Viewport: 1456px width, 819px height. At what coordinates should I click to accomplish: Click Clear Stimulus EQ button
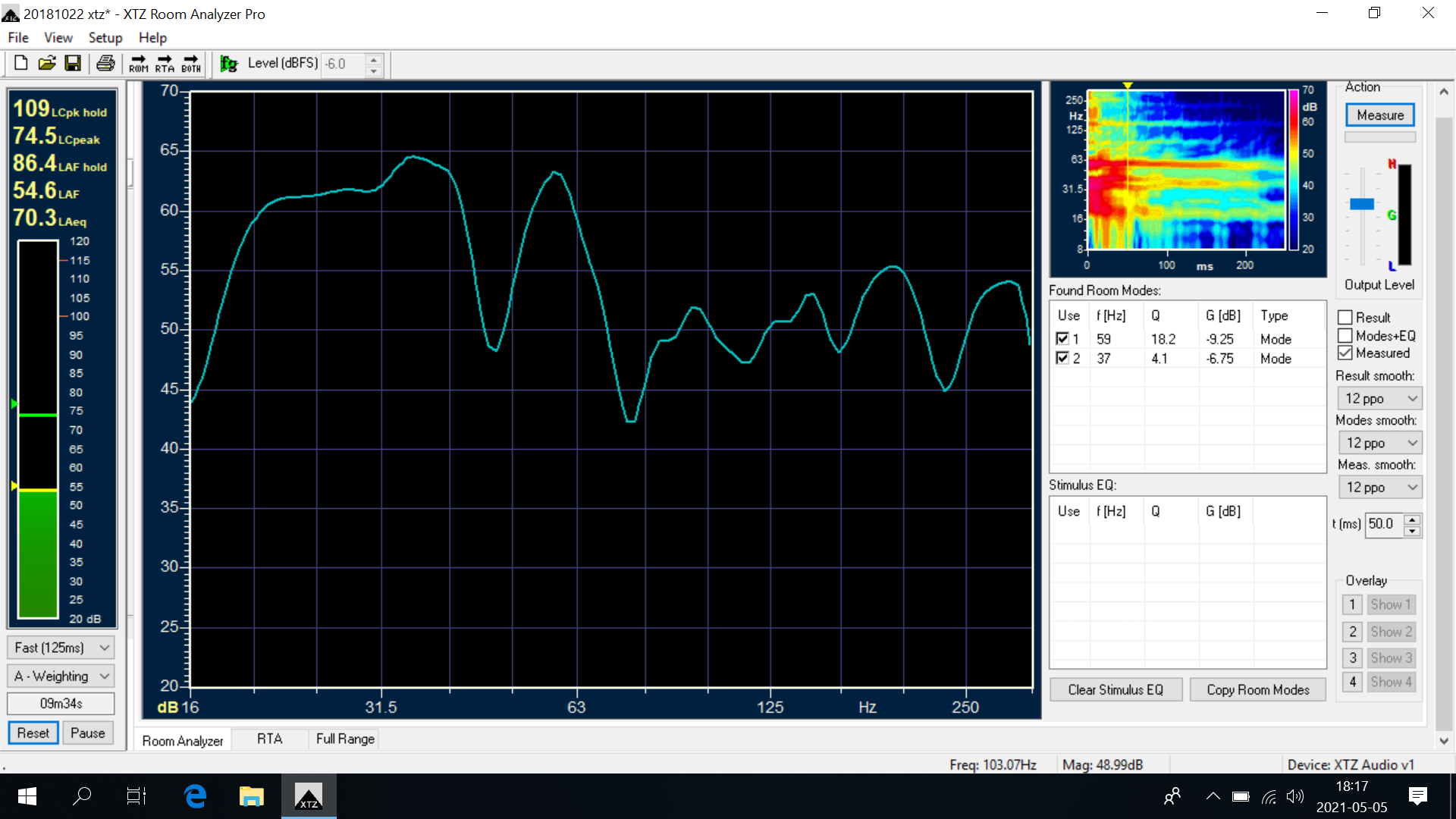(x=1116, y=690)
